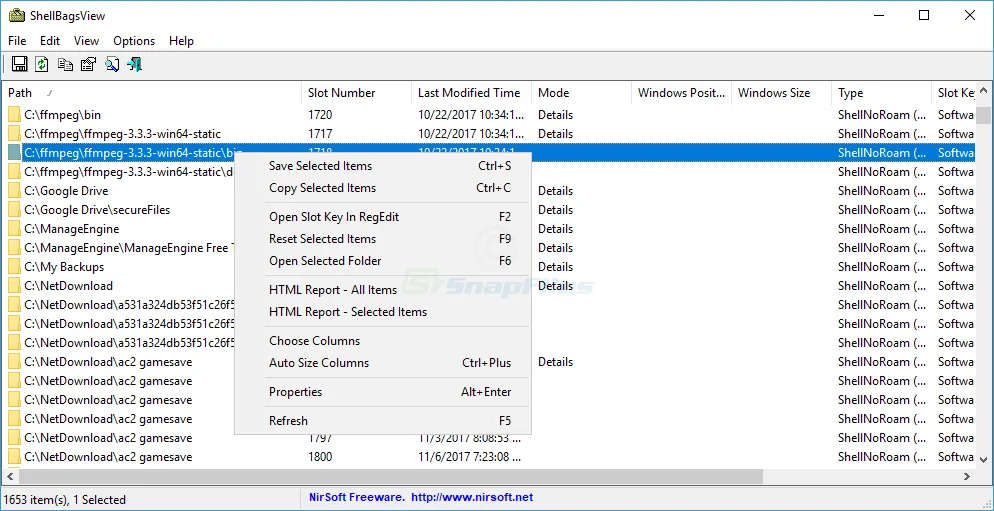Open Properties from the context menu
The width and height of the screenshot is (994, 511).
[383, 392]
